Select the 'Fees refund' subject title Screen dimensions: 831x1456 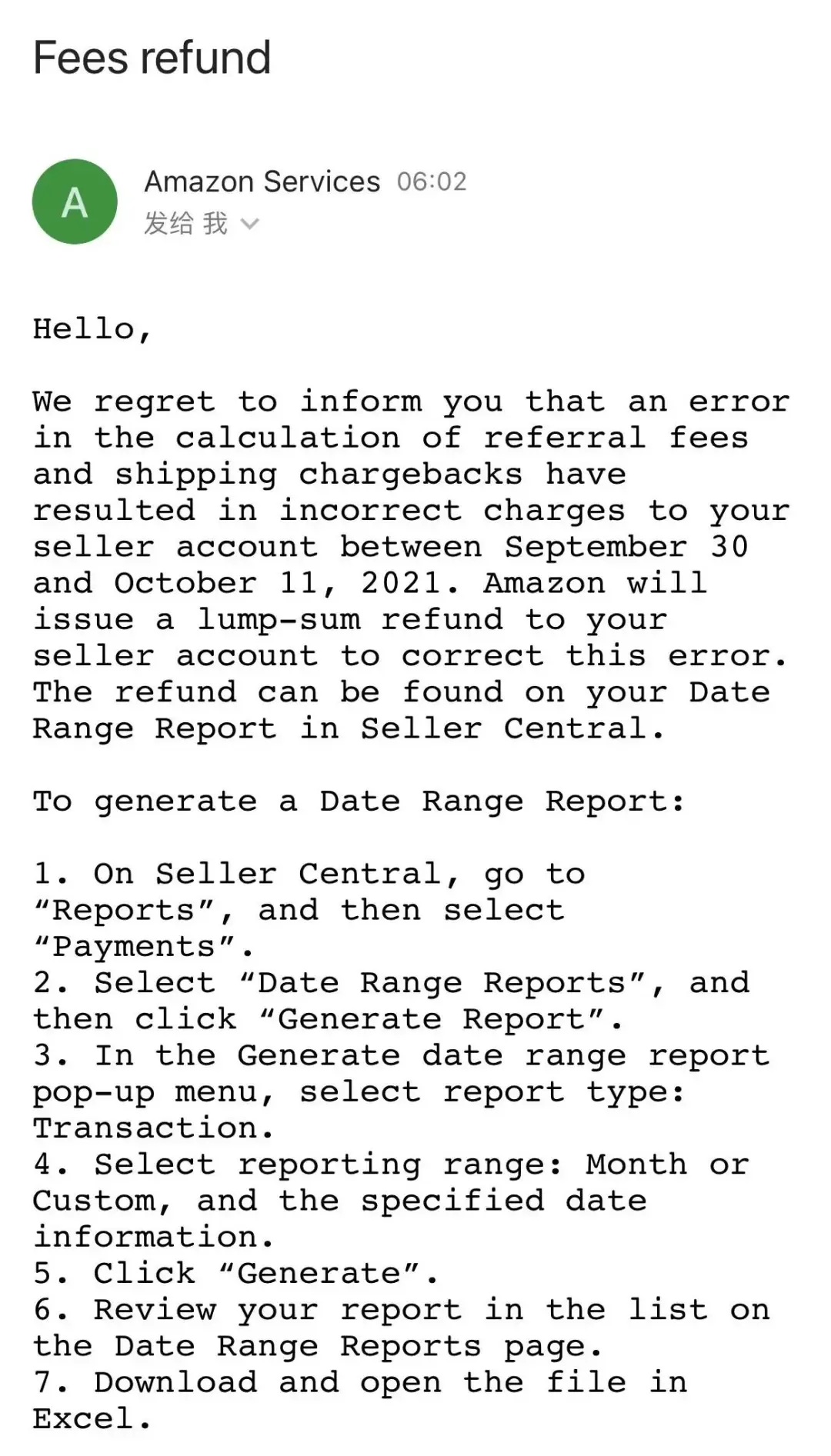(152, 58)
